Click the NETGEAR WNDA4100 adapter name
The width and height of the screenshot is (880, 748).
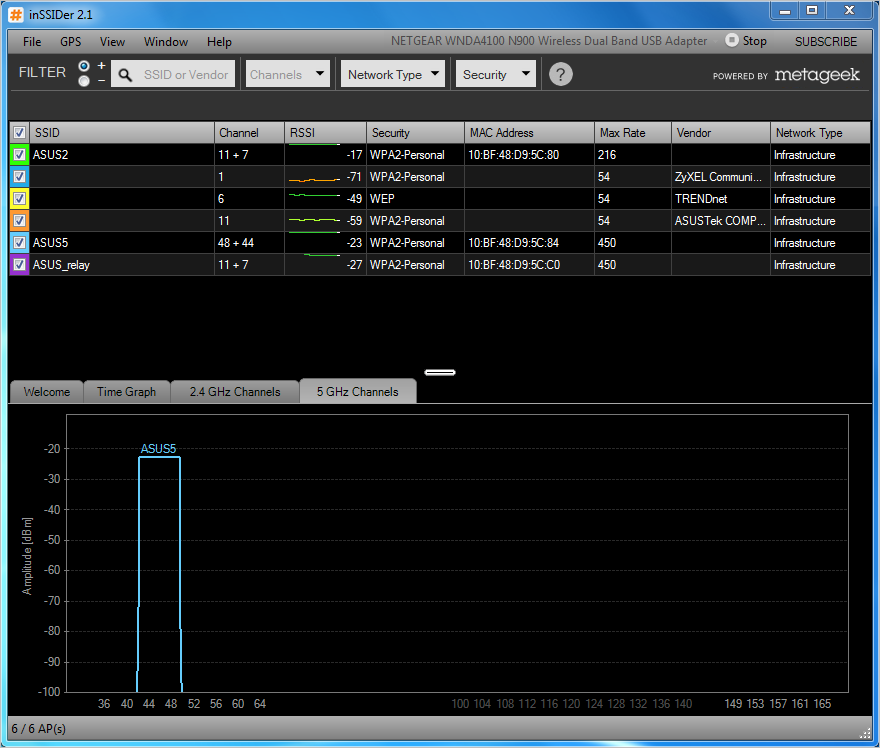[549, 40]
